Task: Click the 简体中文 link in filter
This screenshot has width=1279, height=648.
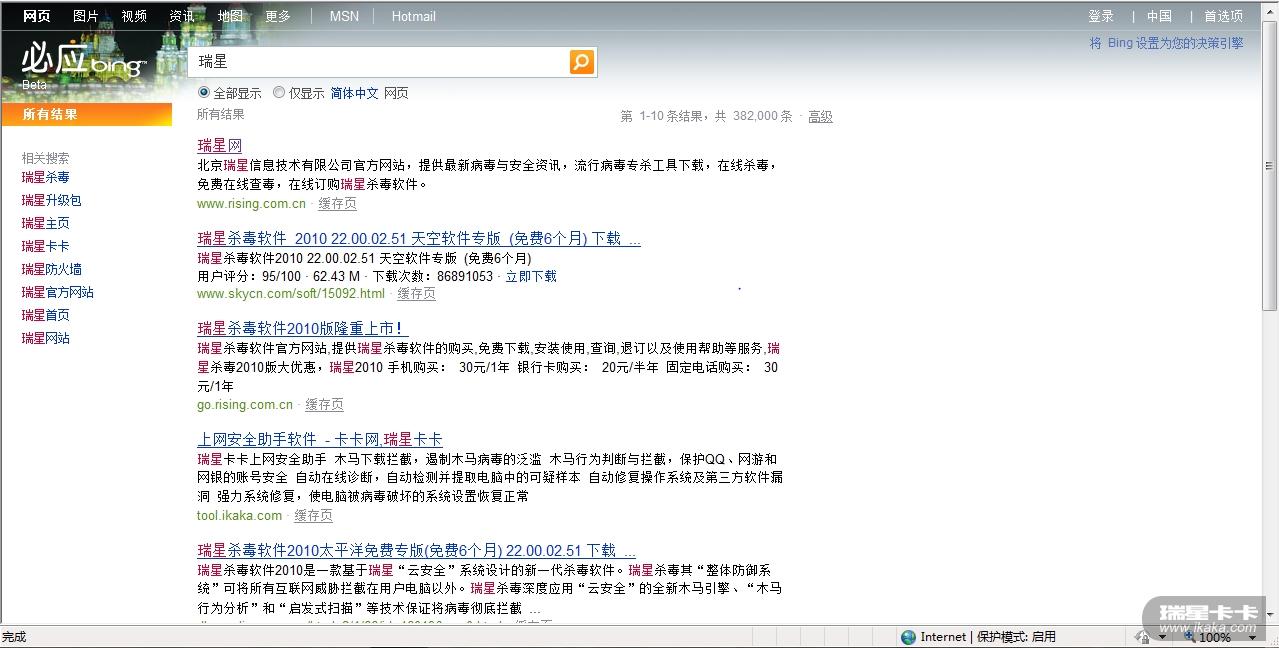Action: [x=355, y=93]
